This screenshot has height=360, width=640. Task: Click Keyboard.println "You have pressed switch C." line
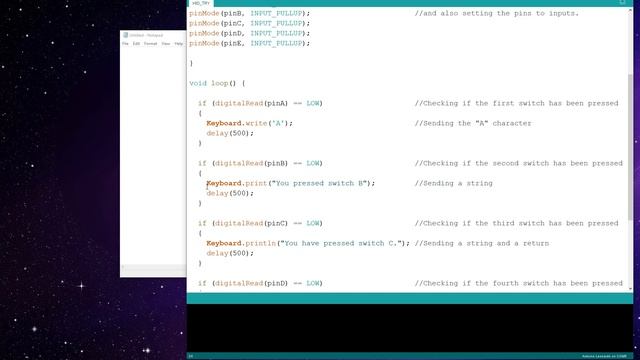pyautogui.click(x=308, y=243)
